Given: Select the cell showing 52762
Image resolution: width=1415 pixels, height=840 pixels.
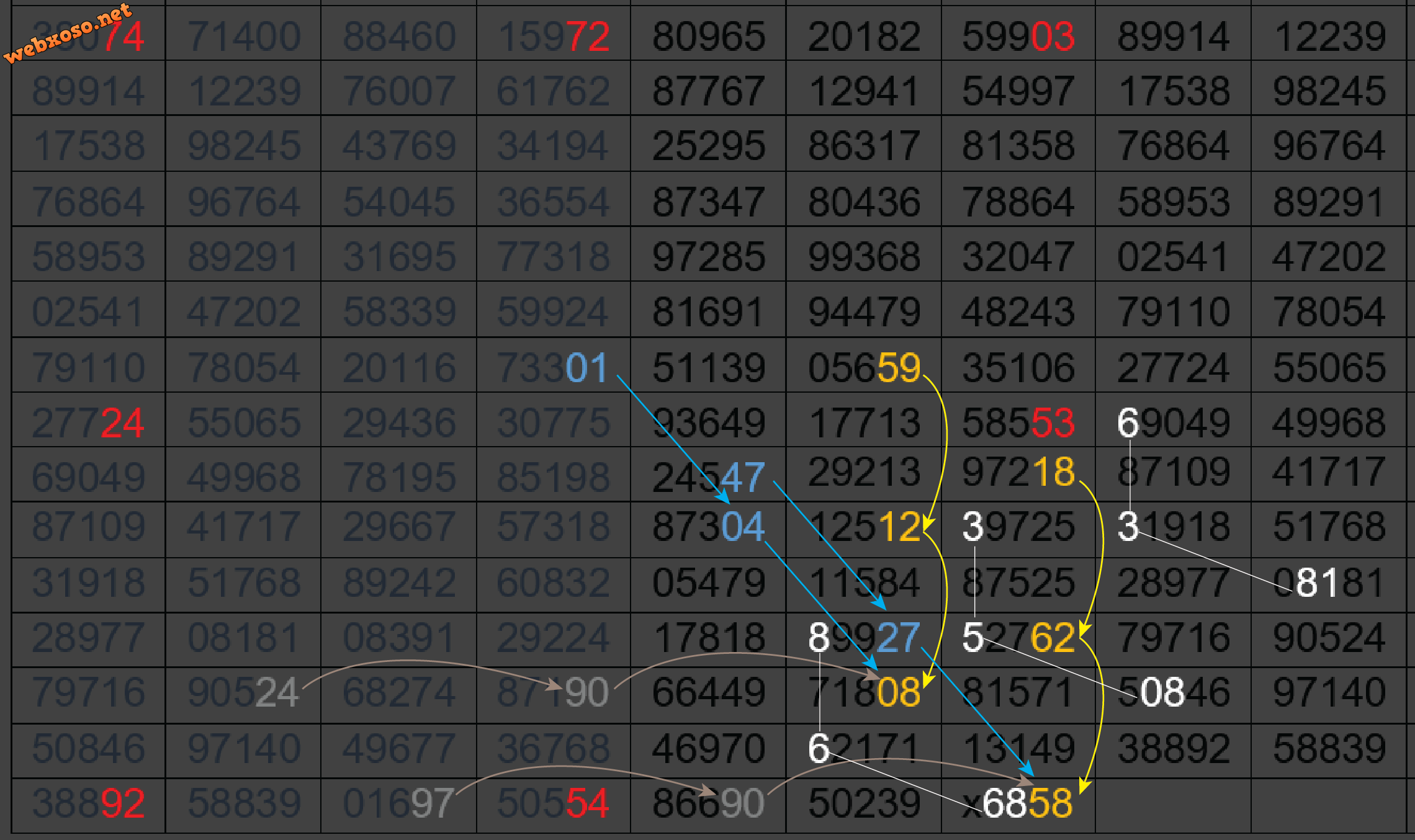Looking at the screenshot, I should 1018,637.
